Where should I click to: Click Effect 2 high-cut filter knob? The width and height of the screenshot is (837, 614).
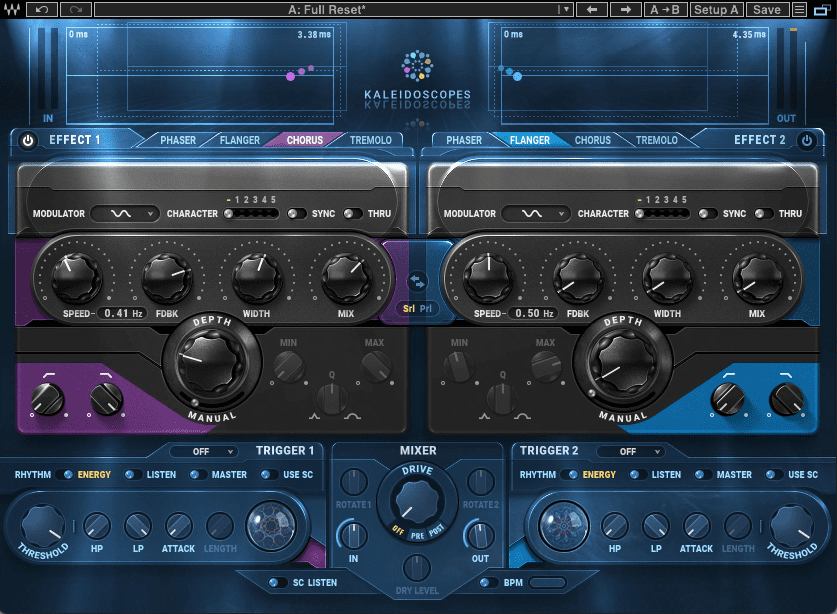pos(786,398)
